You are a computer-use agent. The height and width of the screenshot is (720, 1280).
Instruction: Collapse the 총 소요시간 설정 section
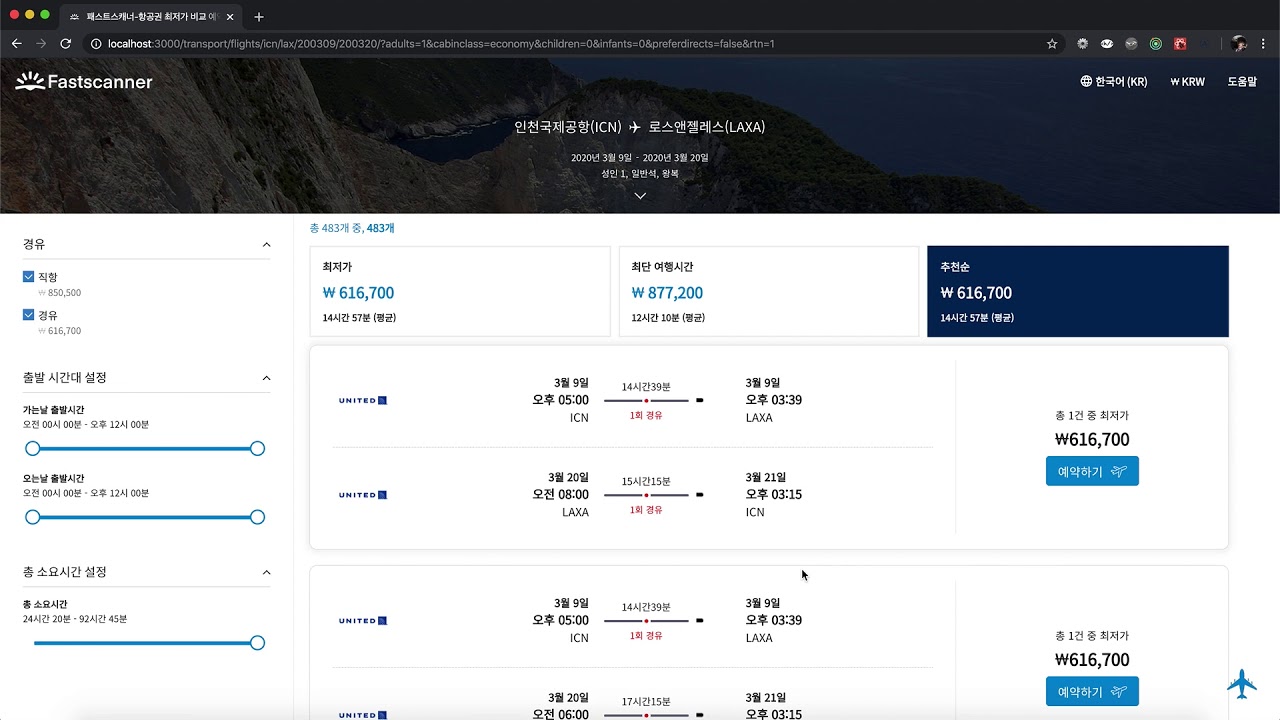(266, 572)
